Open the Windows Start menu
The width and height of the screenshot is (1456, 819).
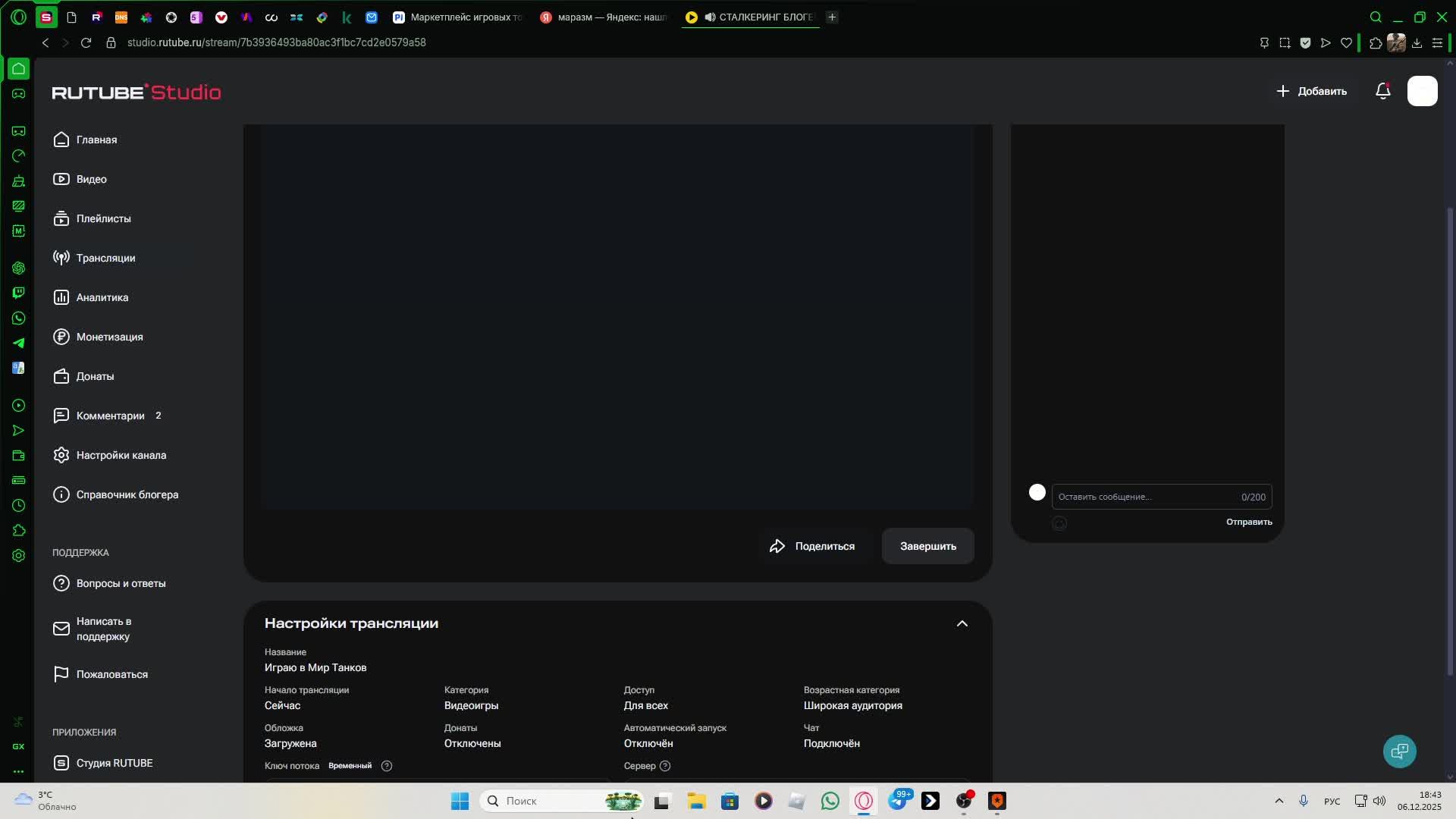pyautogui.click(x=460, y=801)
